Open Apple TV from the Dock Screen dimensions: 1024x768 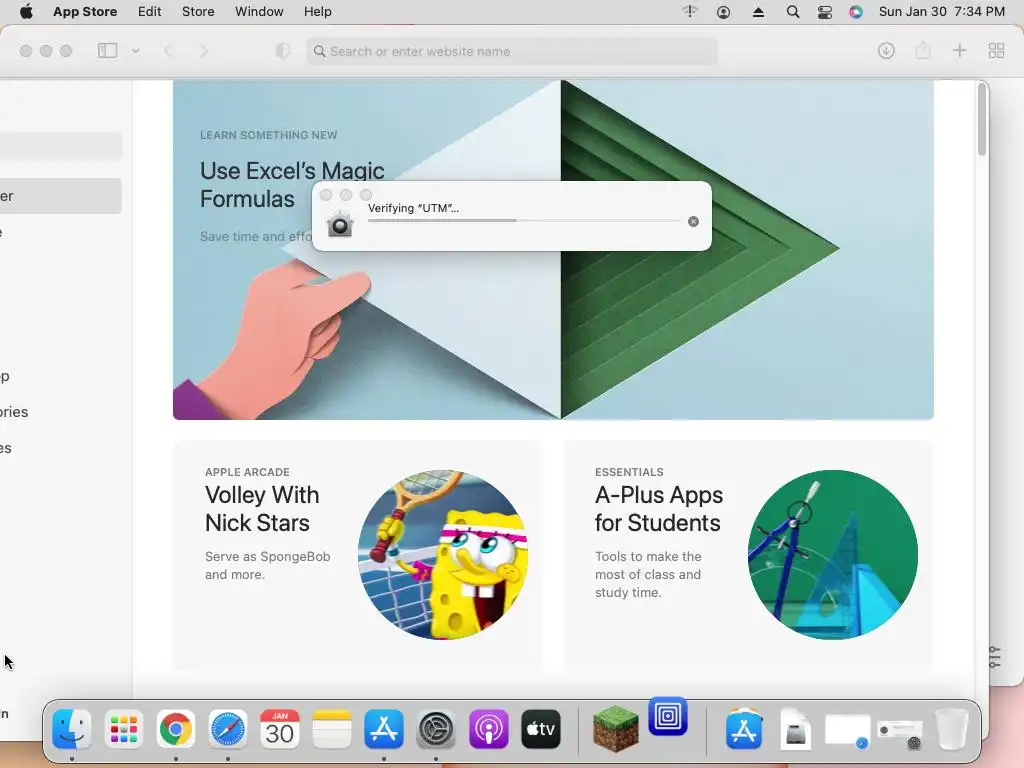click(541, 728)
